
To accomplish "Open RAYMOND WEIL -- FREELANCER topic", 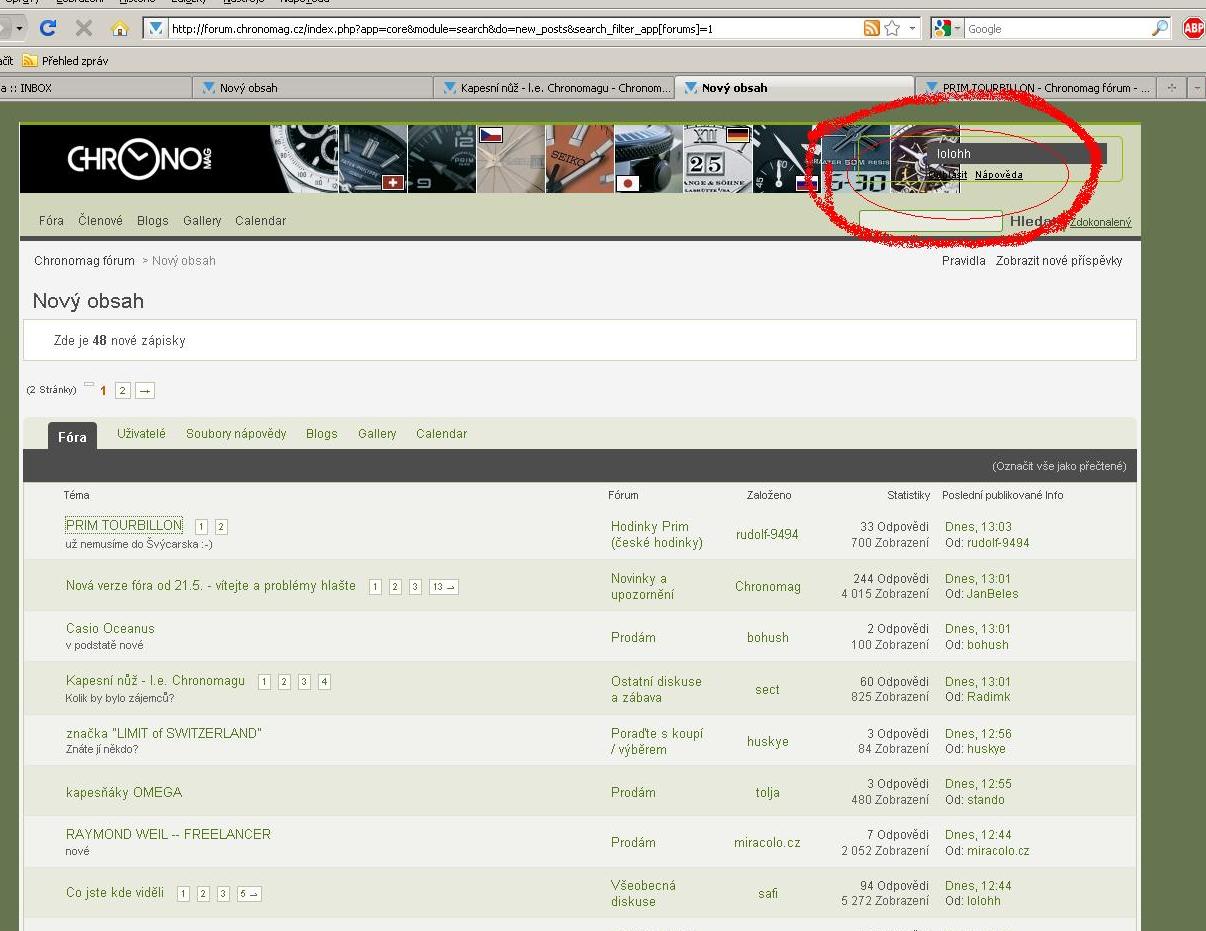I will click(x=168, y=834).
